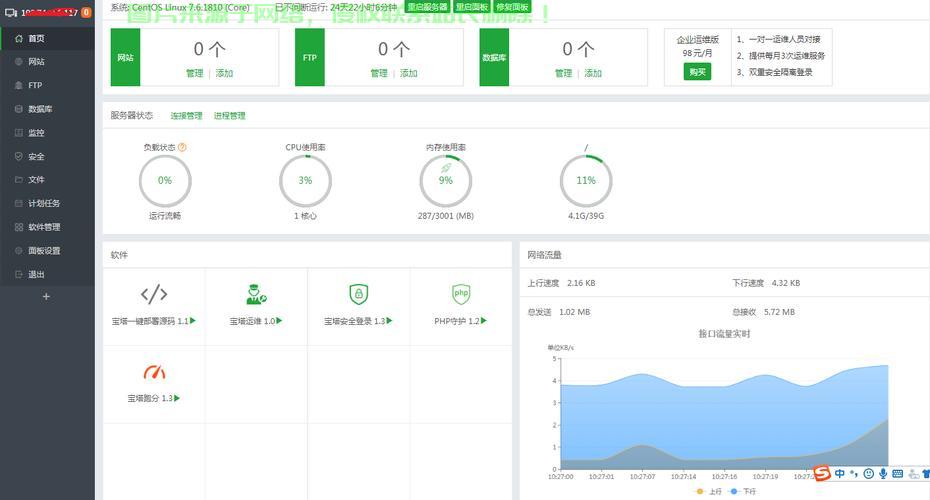Image resolution: width=930 pixels, height=500 pixels.
Task: Open the Sogou emoji face icon
Action: click(x=868, y=473)
